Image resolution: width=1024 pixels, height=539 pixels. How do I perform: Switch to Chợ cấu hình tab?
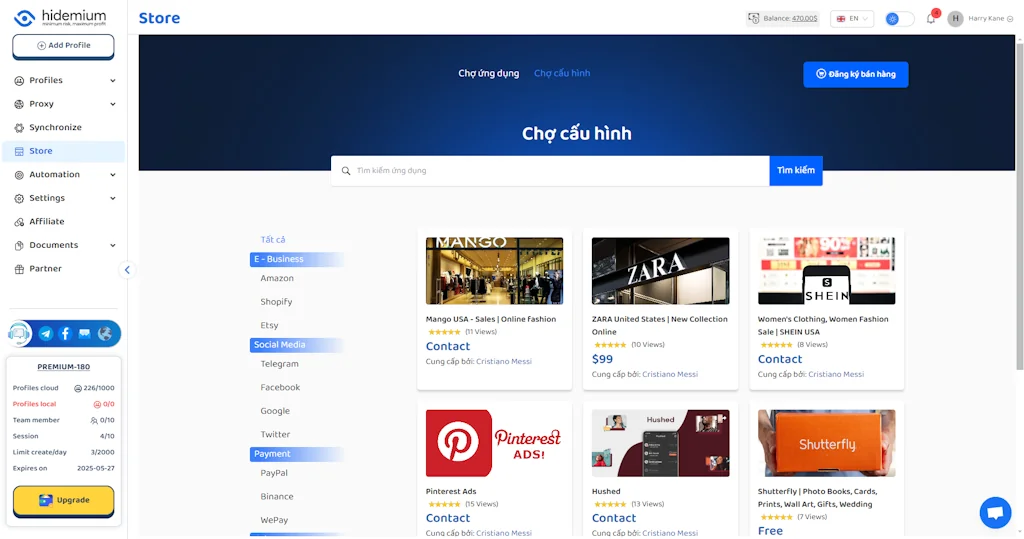562,73
